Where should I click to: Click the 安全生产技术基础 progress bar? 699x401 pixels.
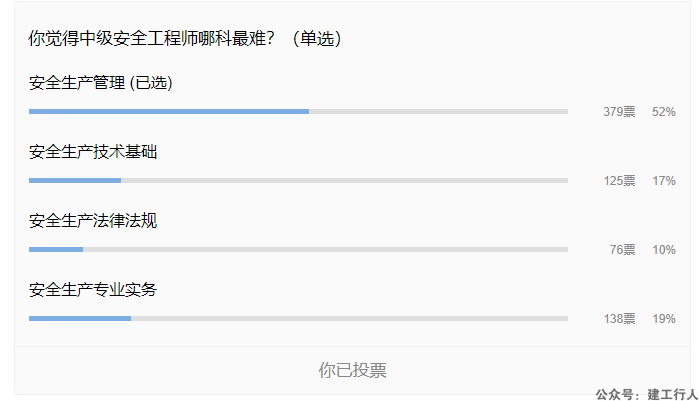tap(298, 180)
